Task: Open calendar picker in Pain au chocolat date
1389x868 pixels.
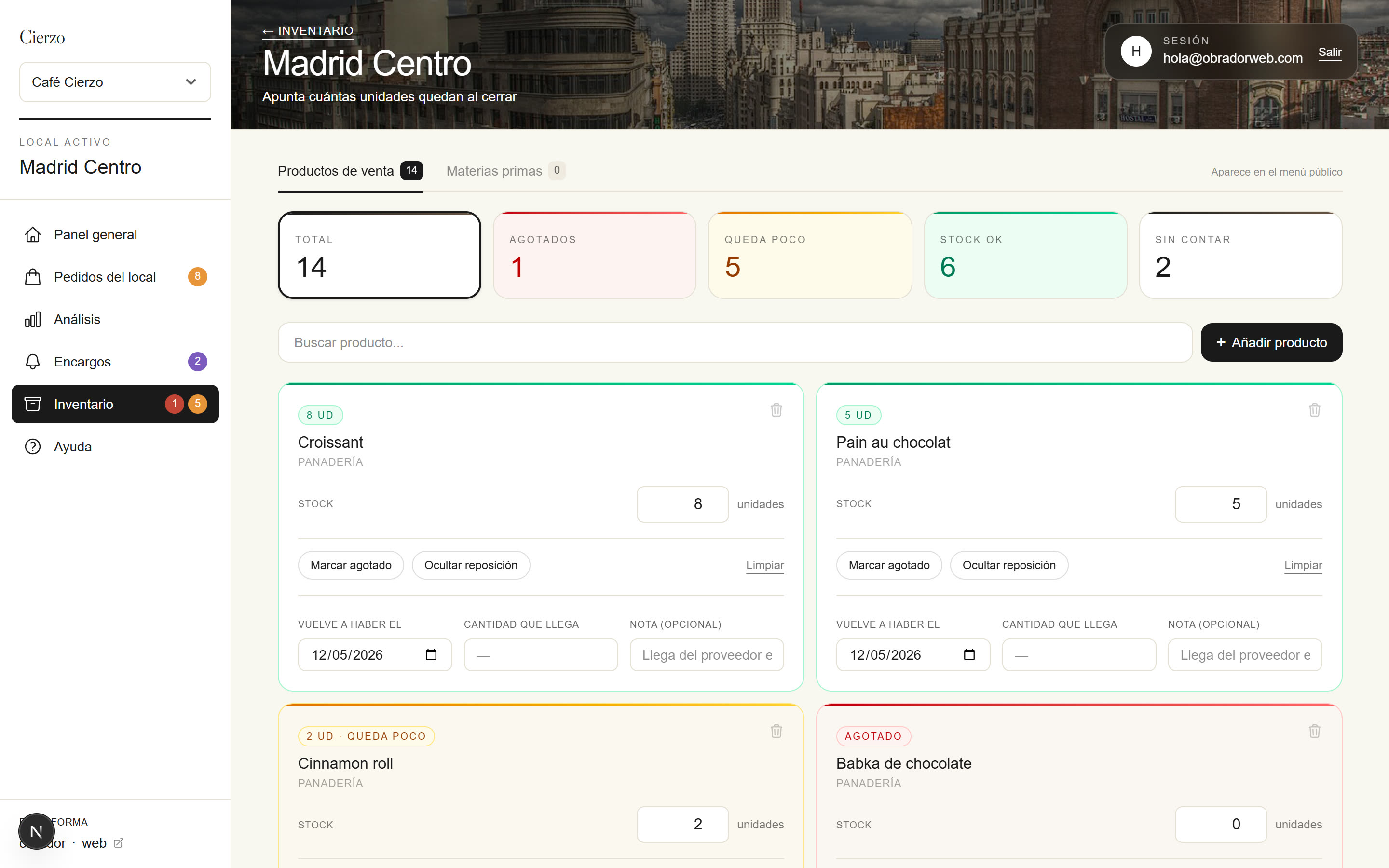Action: pyautogui.click(x=969, y=654)
